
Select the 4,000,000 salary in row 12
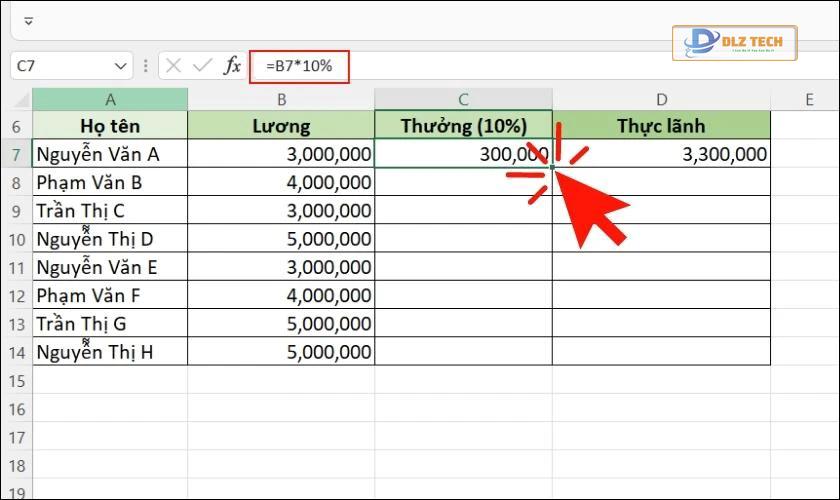click(x=281, y=295)
